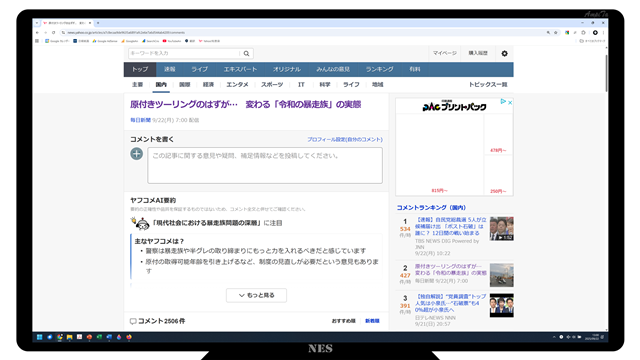Open the 科学 category
The image size is (640, 360).
(325, 84)
